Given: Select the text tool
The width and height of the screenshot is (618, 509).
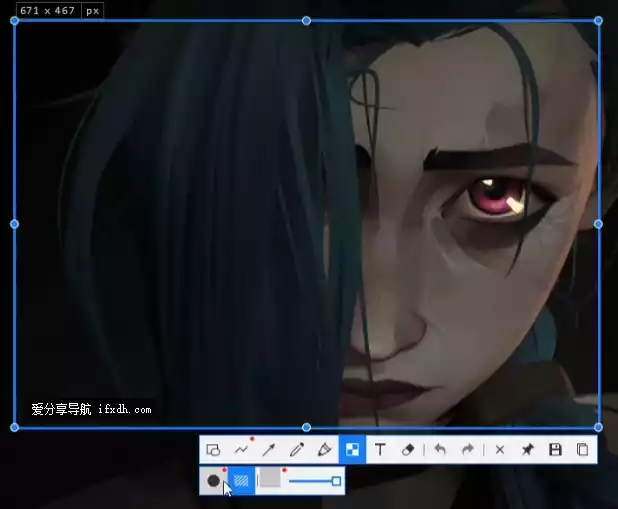Looking at the screenshot, I should click(381, 450).
